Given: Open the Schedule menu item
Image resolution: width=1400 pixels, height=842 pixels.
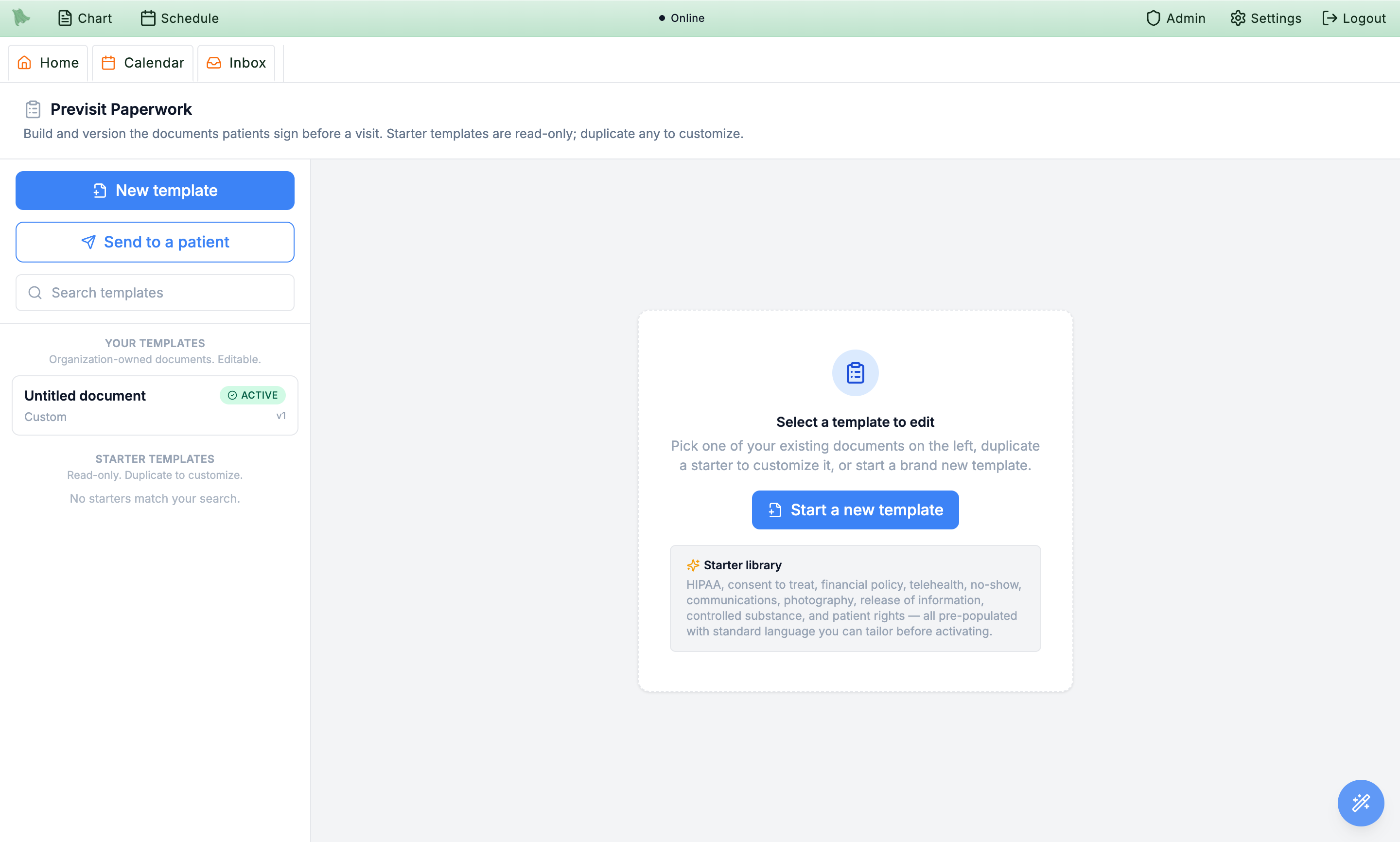Looking at the screenshot, I should 179,18.
